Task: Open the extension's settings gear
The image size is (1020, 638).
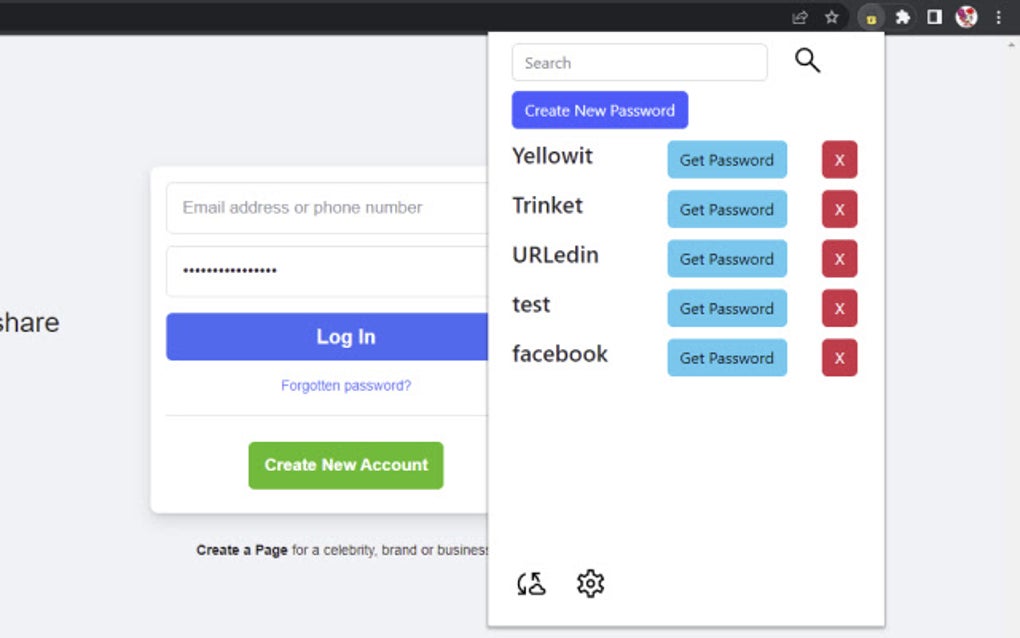Action: point(590,583)
